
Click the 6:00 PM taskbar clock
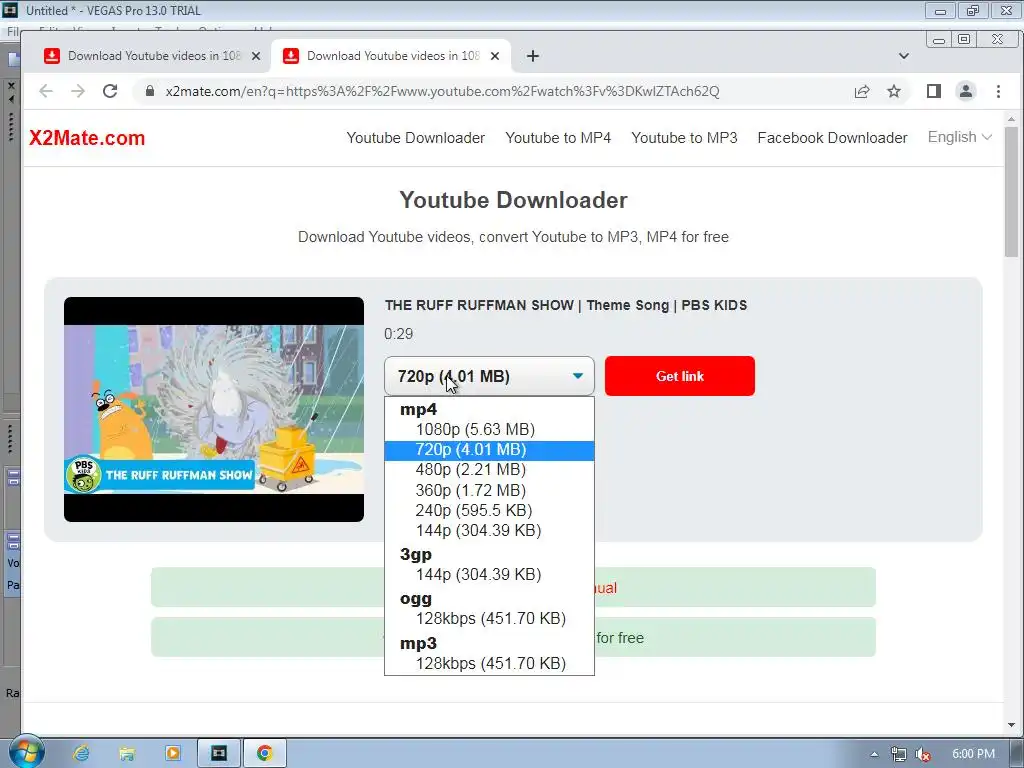click(x=973, y=754)
